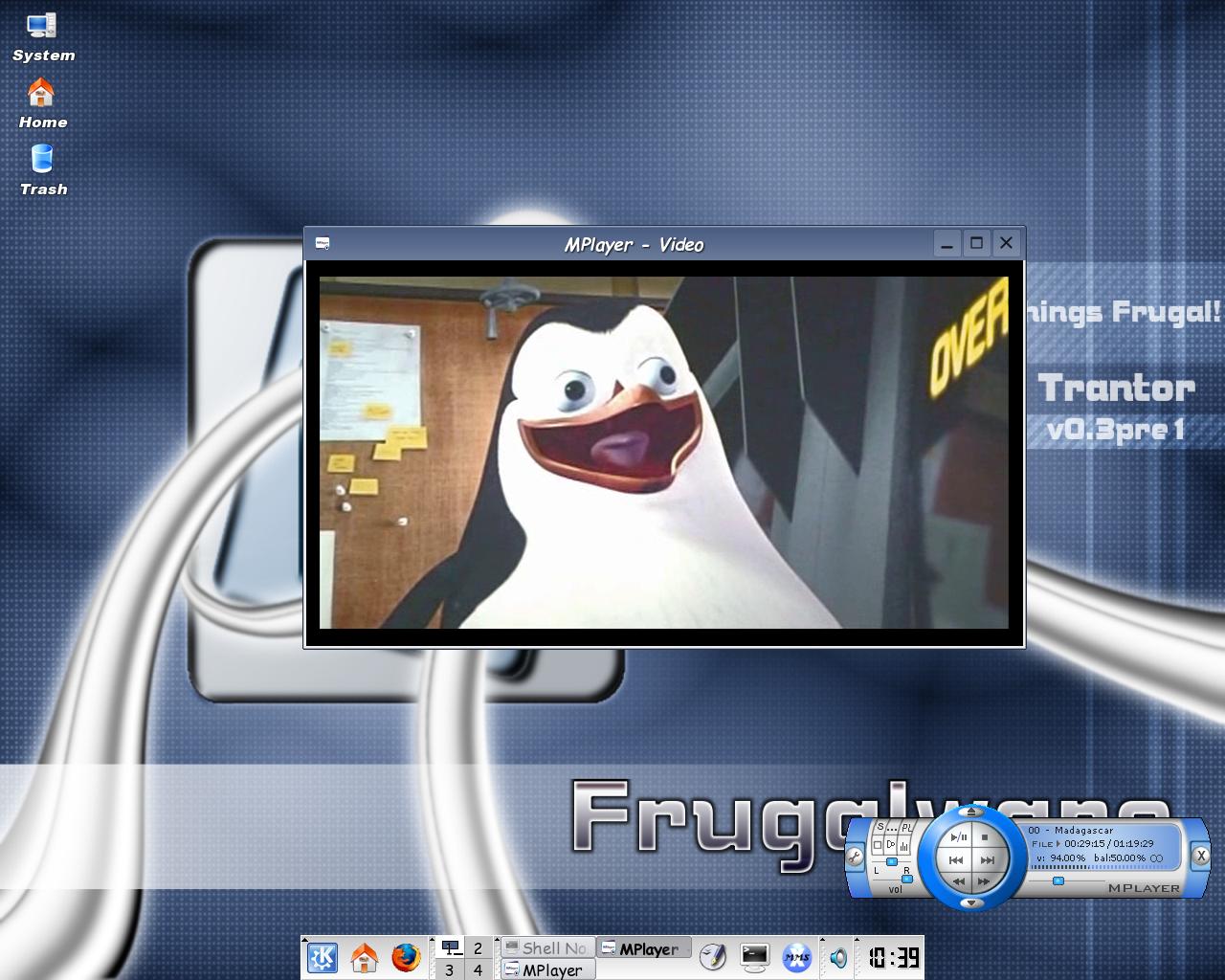This screenshot has height=980, width=1225.
Task: Switch to virtual desktop 2
Action: 479,947
